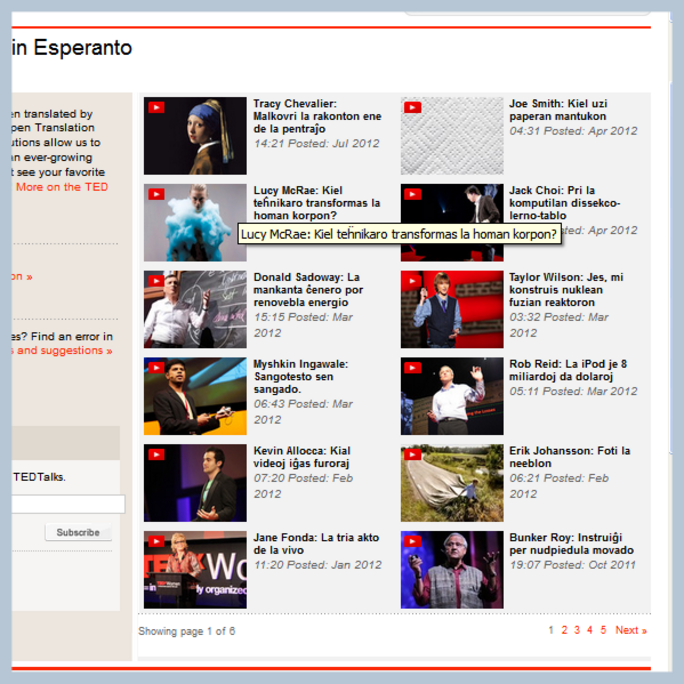Screen dimensions: 684x684
Task: Open Joe Smith paper towel talk title
Action: [x=558, y=110]
